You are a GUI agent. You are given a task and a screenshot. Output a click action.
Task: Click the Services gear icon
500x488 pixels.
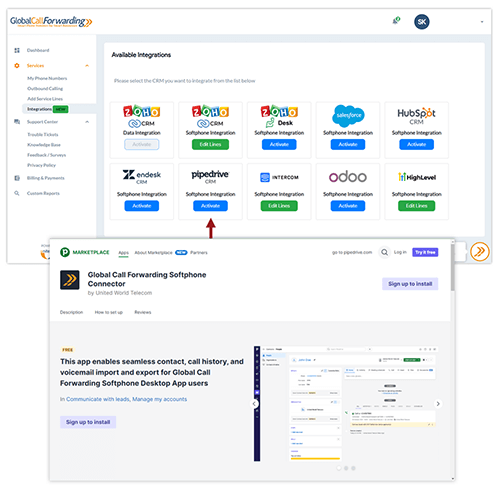[x=17, y=66]
